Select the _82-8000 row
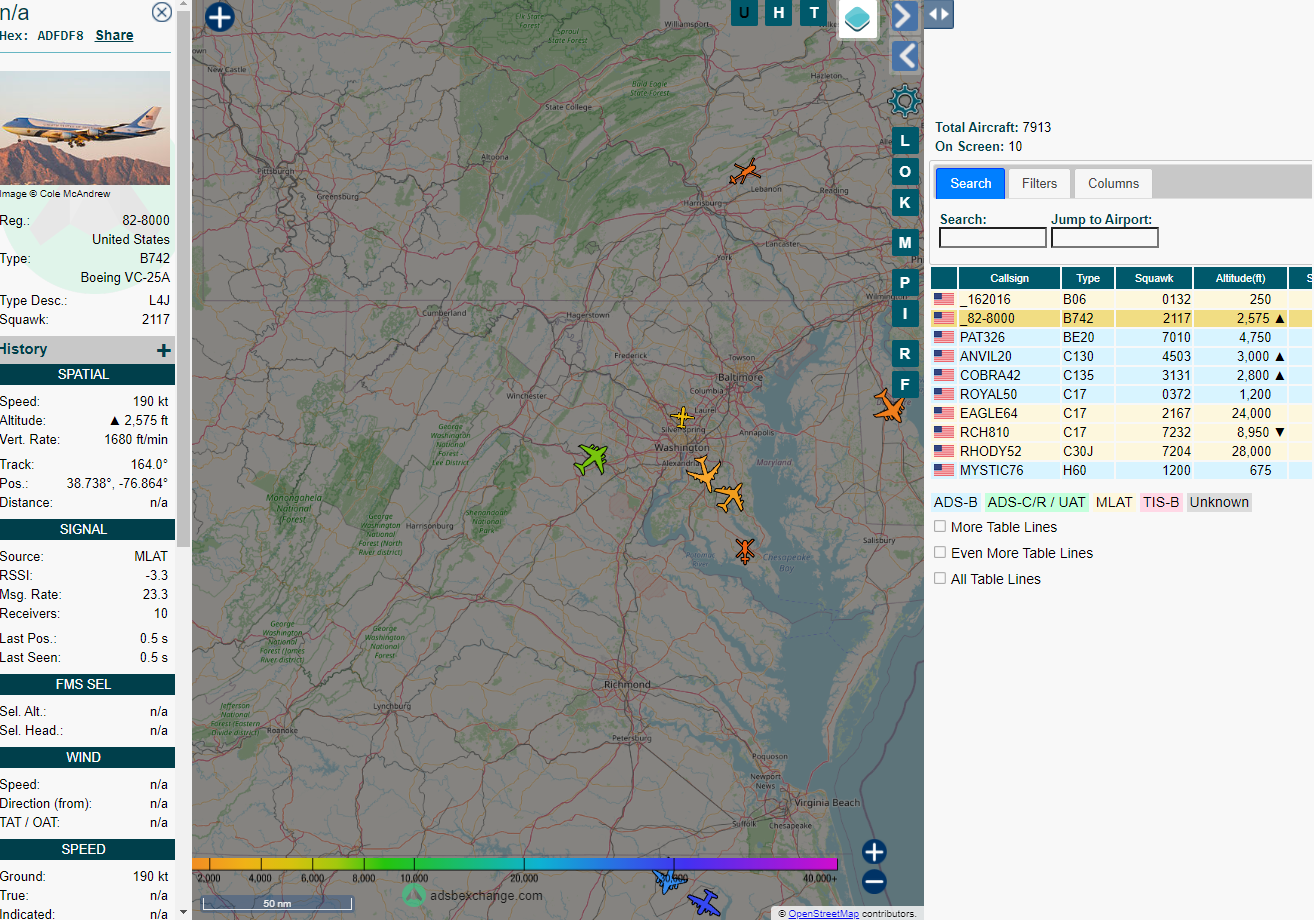This screenshot has width=1314, height=920. pyautogui.click(x=1122, y=318)
